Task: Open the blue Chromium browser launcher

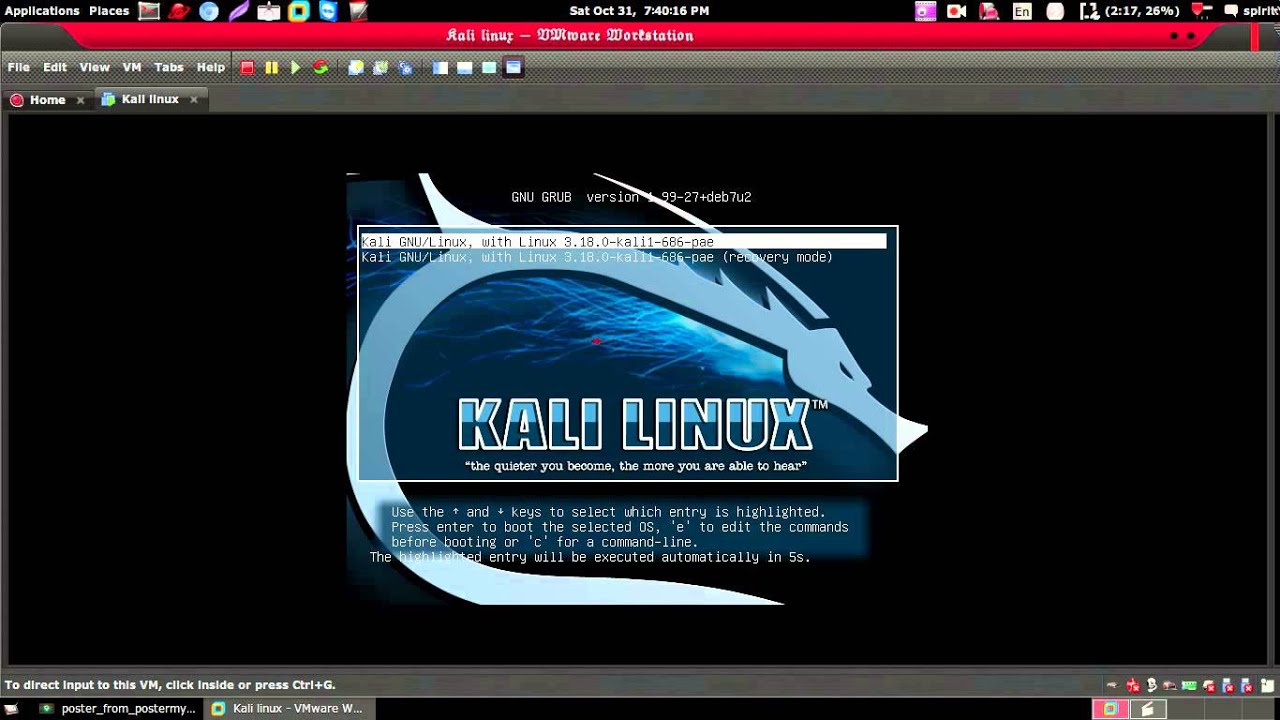Action: coord(209,11)
